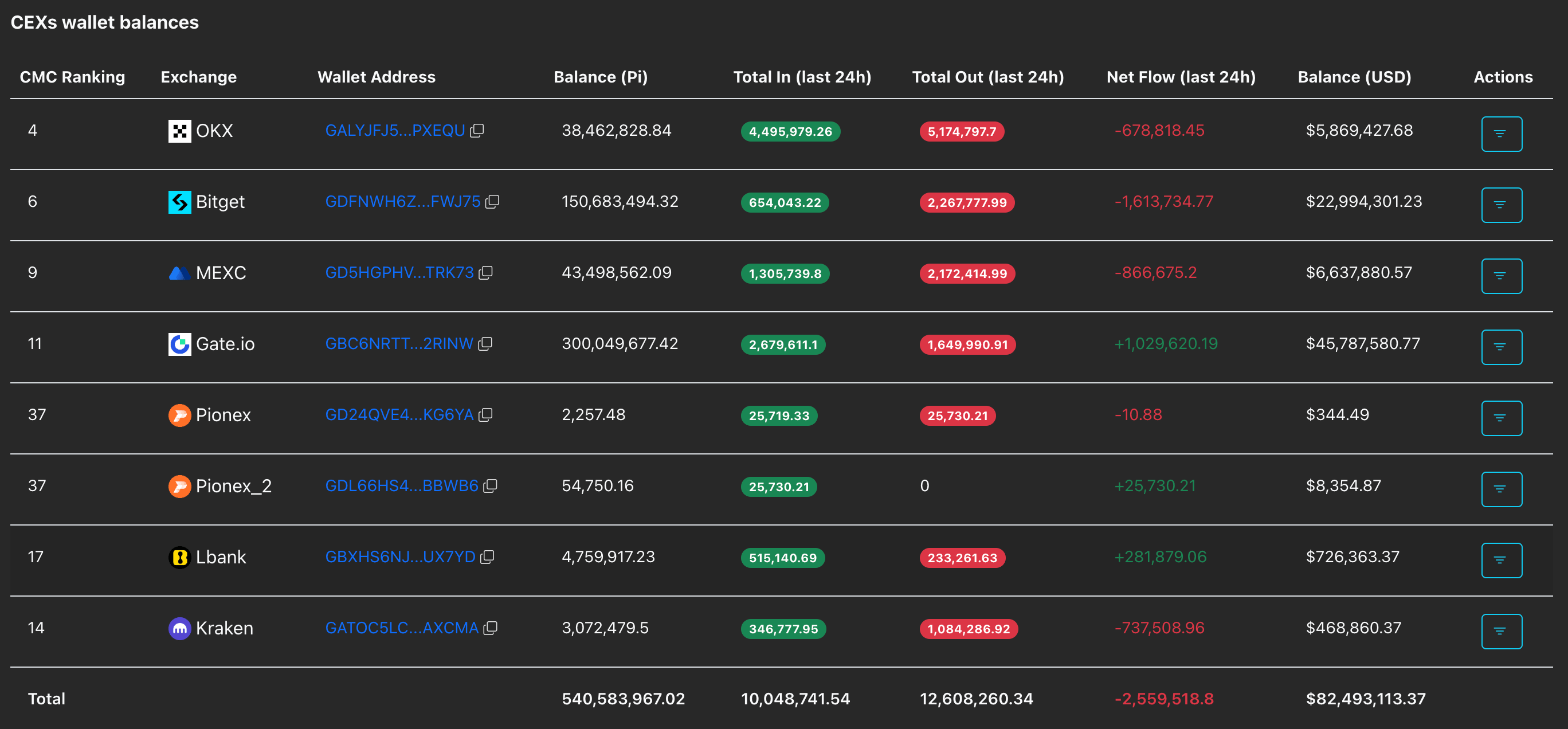This screenshot has width=1568, height=729.
Task: Click total balance 540,583,967.02
Action: (x=624, y=699)
